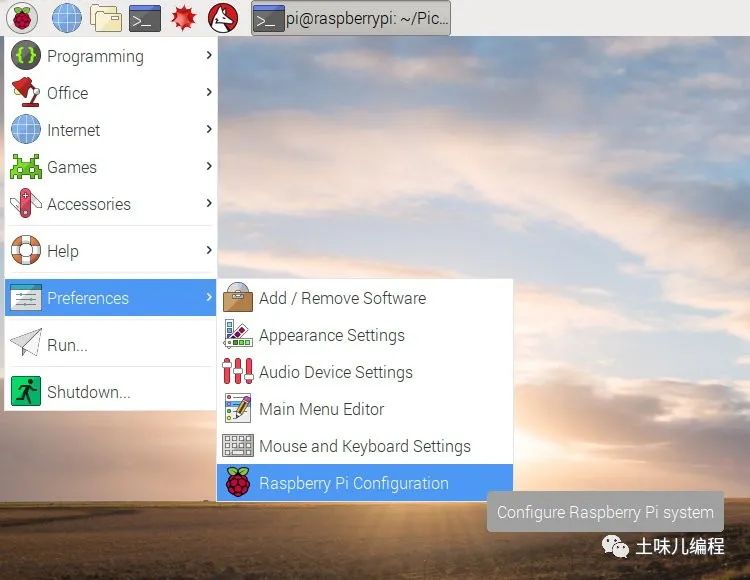Select the Internet menu entry
Viewport: 750px width, 580px height.
[x=110, y=130]
